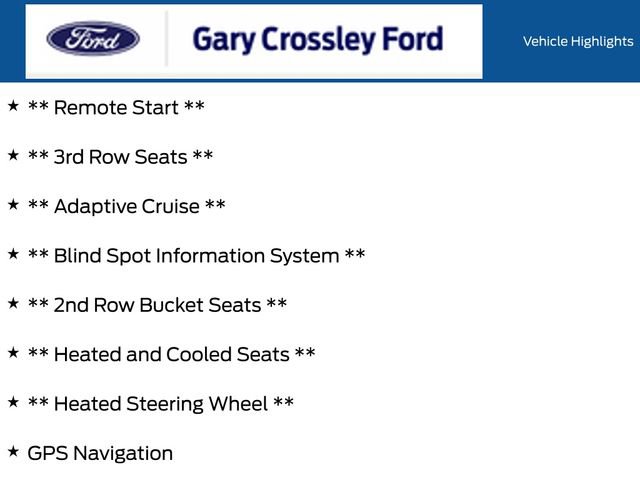Select the 3rd Row Seats feature text
This screenshot has height=480, width=640.
click(x=120, y=157)
